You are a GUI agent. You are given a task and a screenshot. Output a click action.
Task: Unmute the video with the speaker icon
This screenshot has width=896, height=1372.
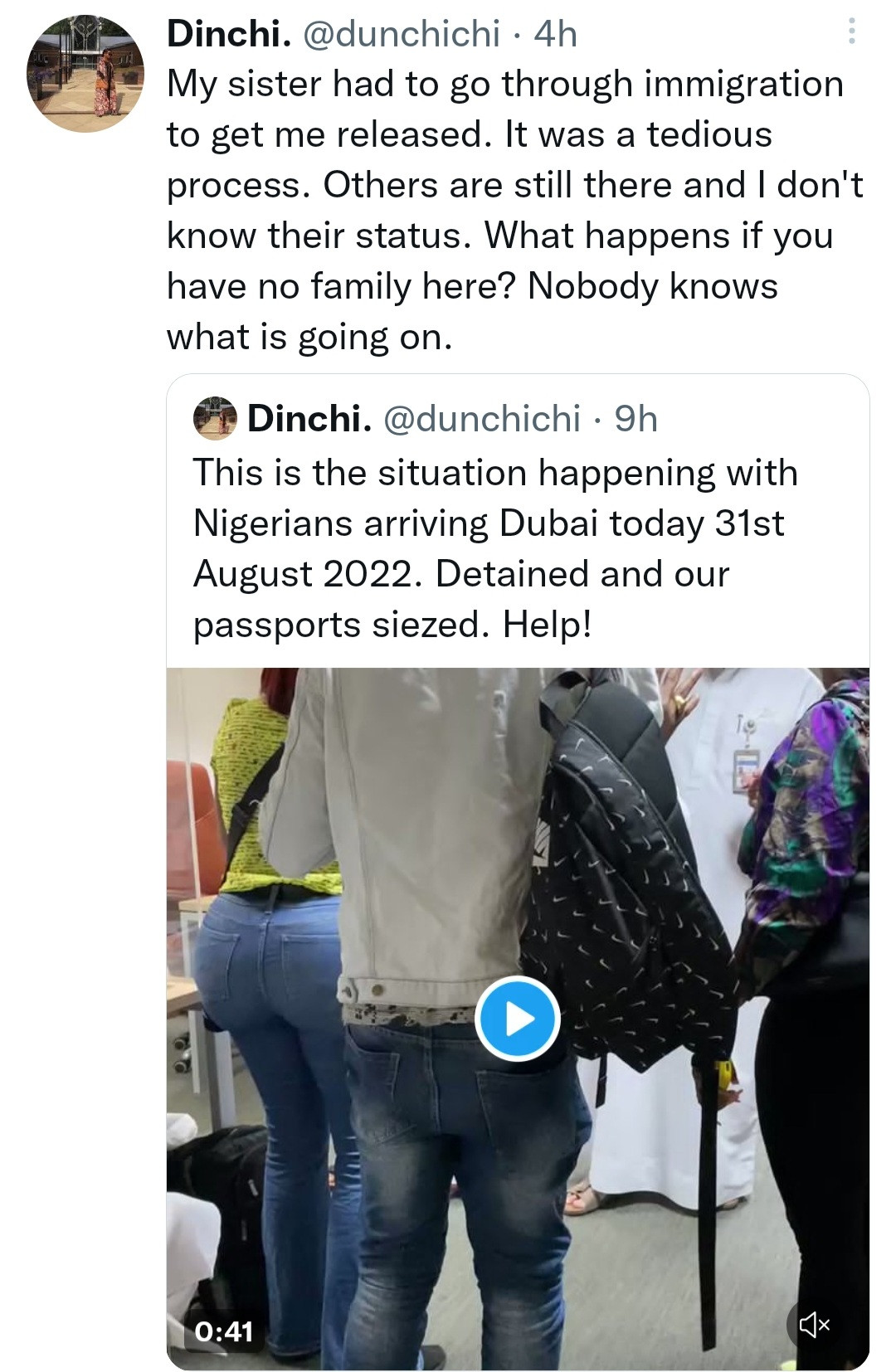click(x=813, y=1326)
